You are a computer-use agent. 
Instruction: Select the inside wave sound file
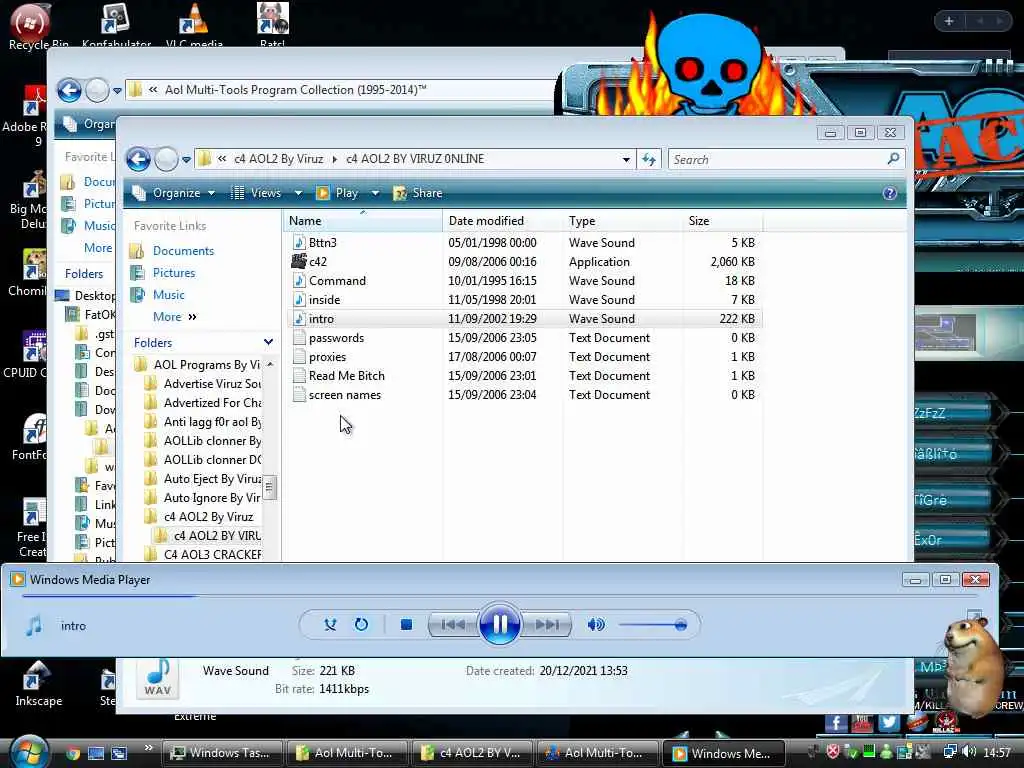pos(524,300)
